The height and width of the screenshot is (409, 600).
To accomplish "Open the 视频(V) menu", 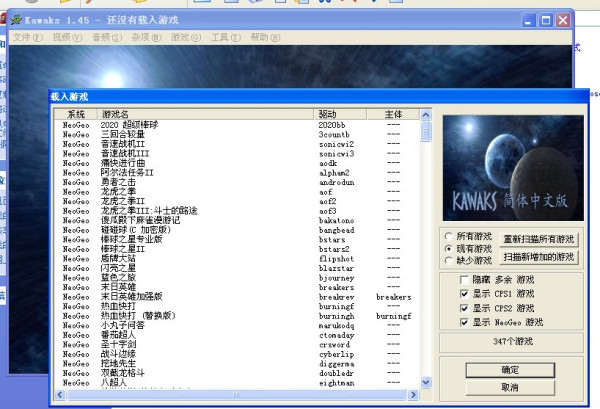I will (x=67, y=37).
